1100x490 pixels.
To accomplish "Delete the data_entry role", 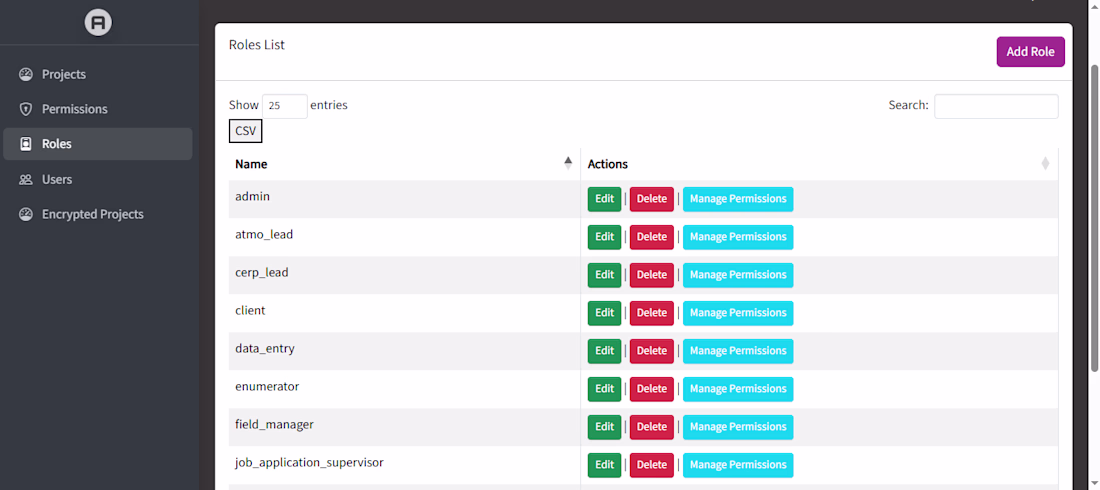I will click(x=652, y=350).
